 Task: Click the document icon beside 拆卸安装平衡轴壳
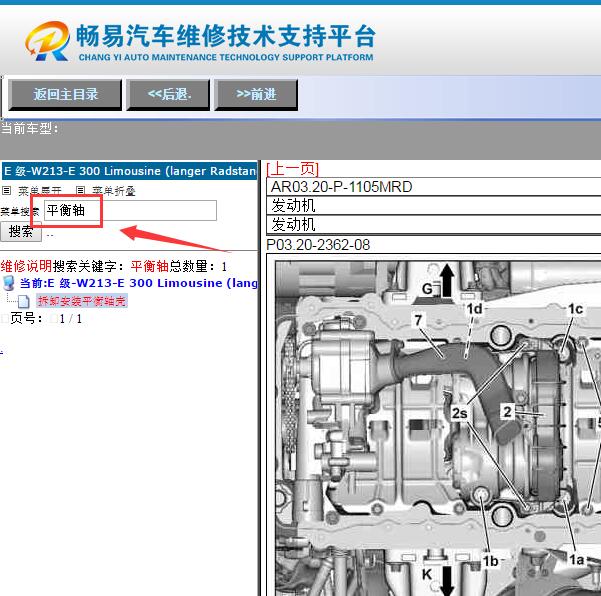coord(24,302)
